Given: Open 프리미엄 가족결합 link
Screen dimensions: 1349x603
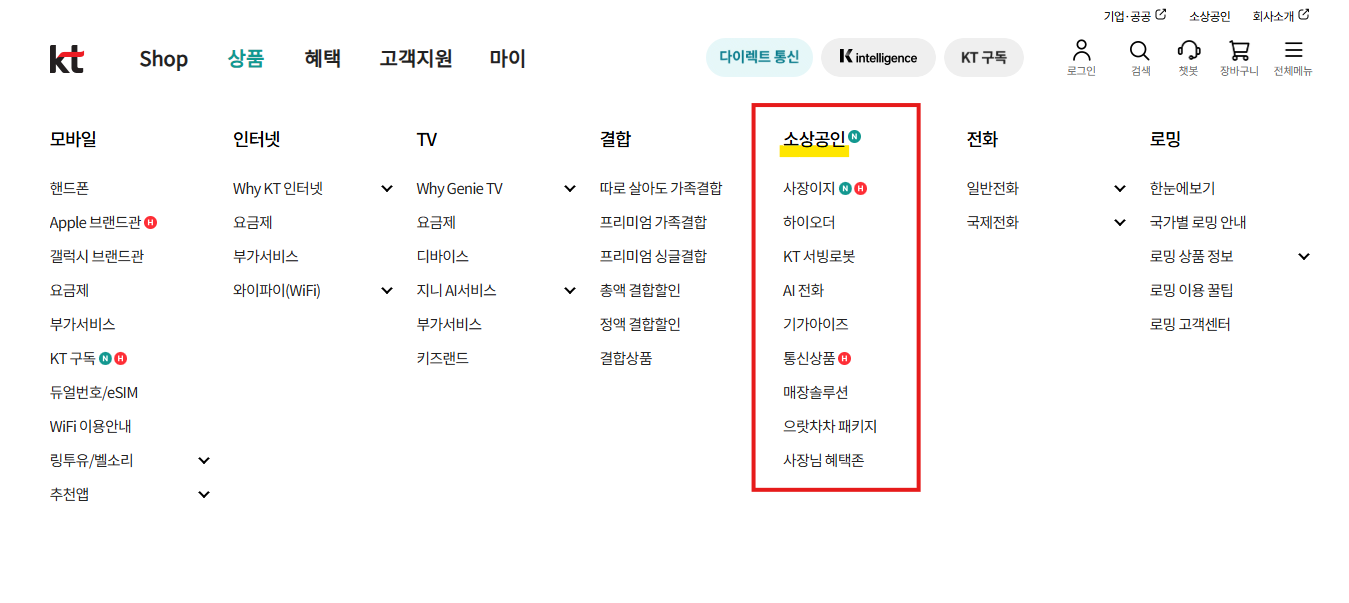Looking at the screenshot, I should [654, 223].
